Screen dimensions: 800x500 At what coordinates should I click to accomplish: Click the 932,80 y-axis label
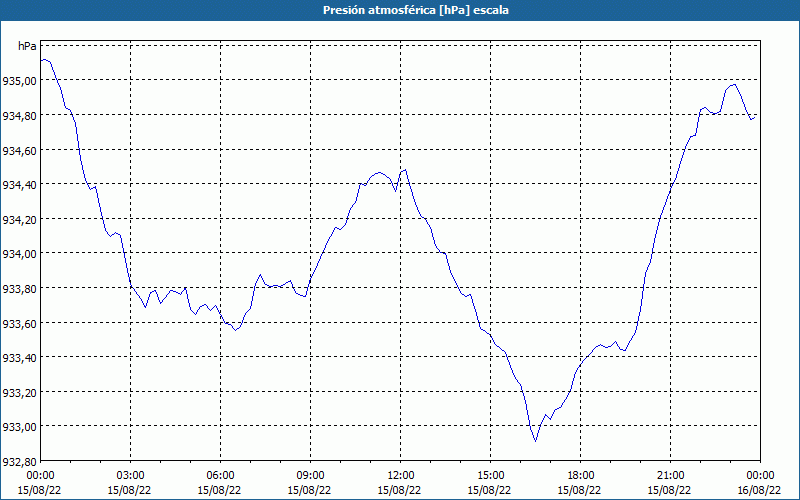coord(20,461)
